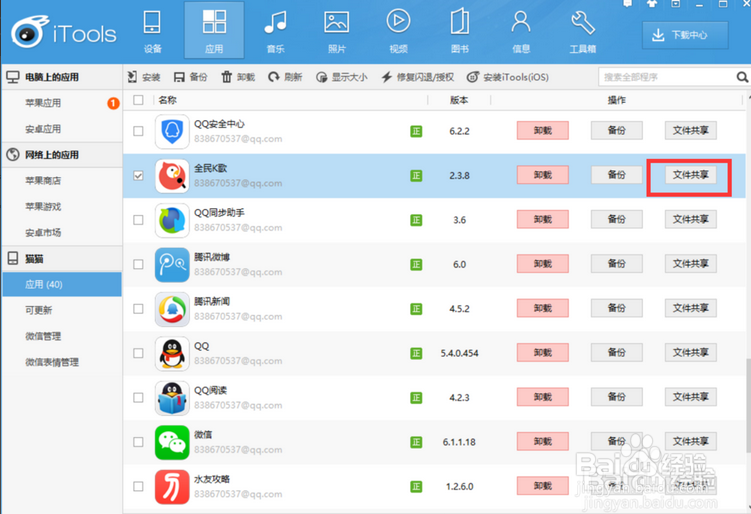Open the 工具箱 (Toolbox) section
The height and width of the screenshot is (514, 751).
[x=582, y=32]
